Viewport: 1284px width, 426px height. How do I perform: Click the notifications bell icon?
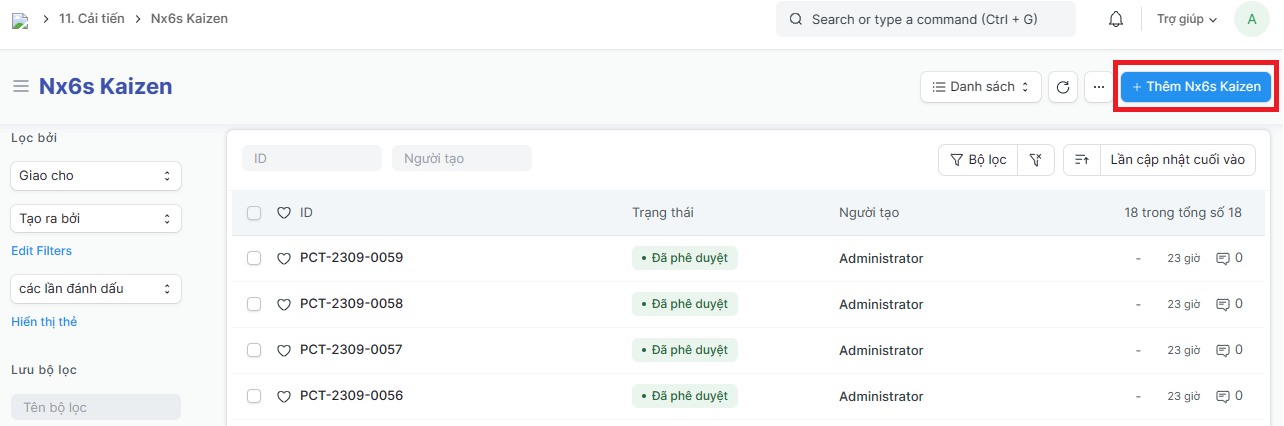(1116, 19)
